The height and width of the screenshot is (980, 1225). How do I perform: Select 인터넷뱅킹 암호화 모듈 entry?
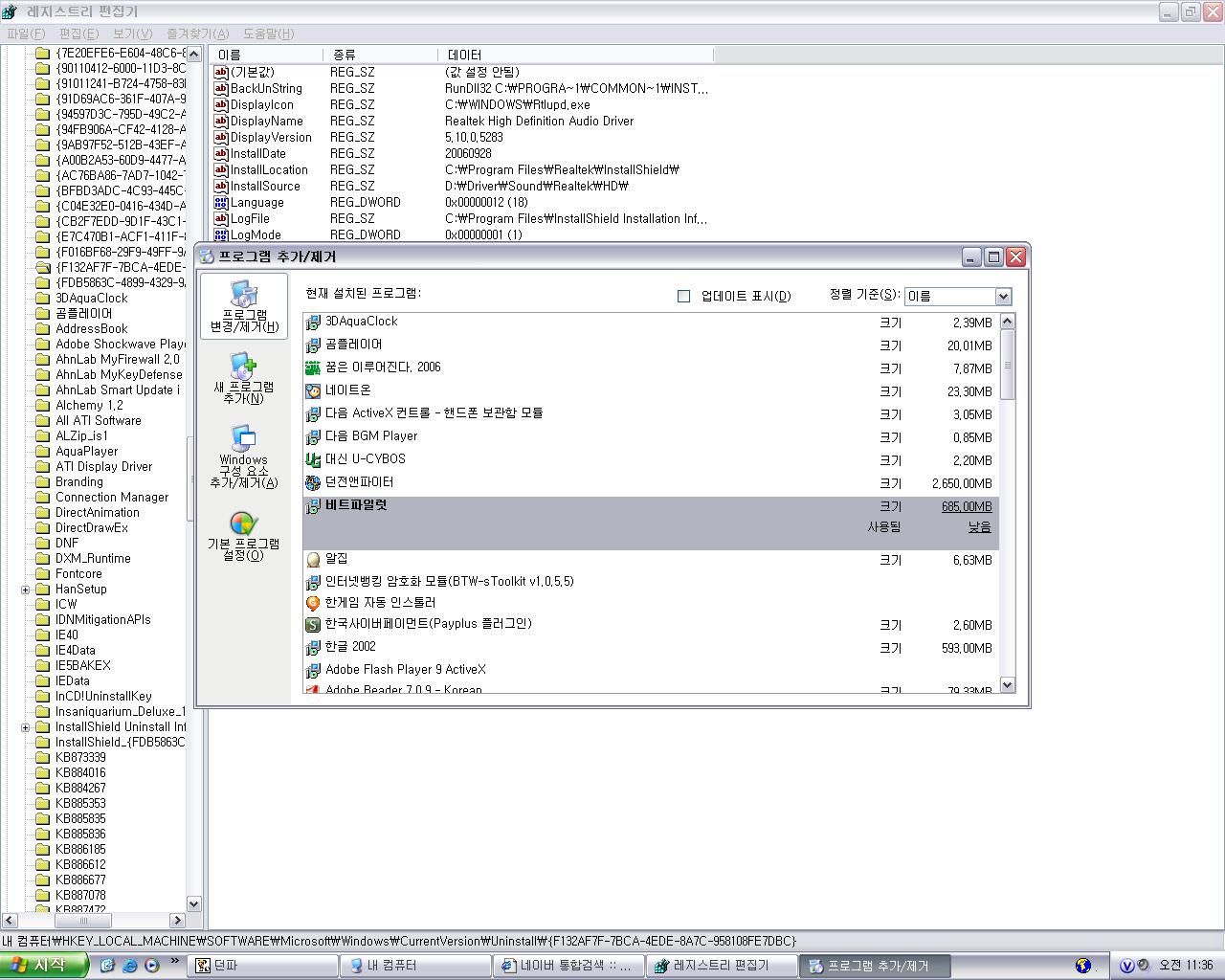(450, 581)
